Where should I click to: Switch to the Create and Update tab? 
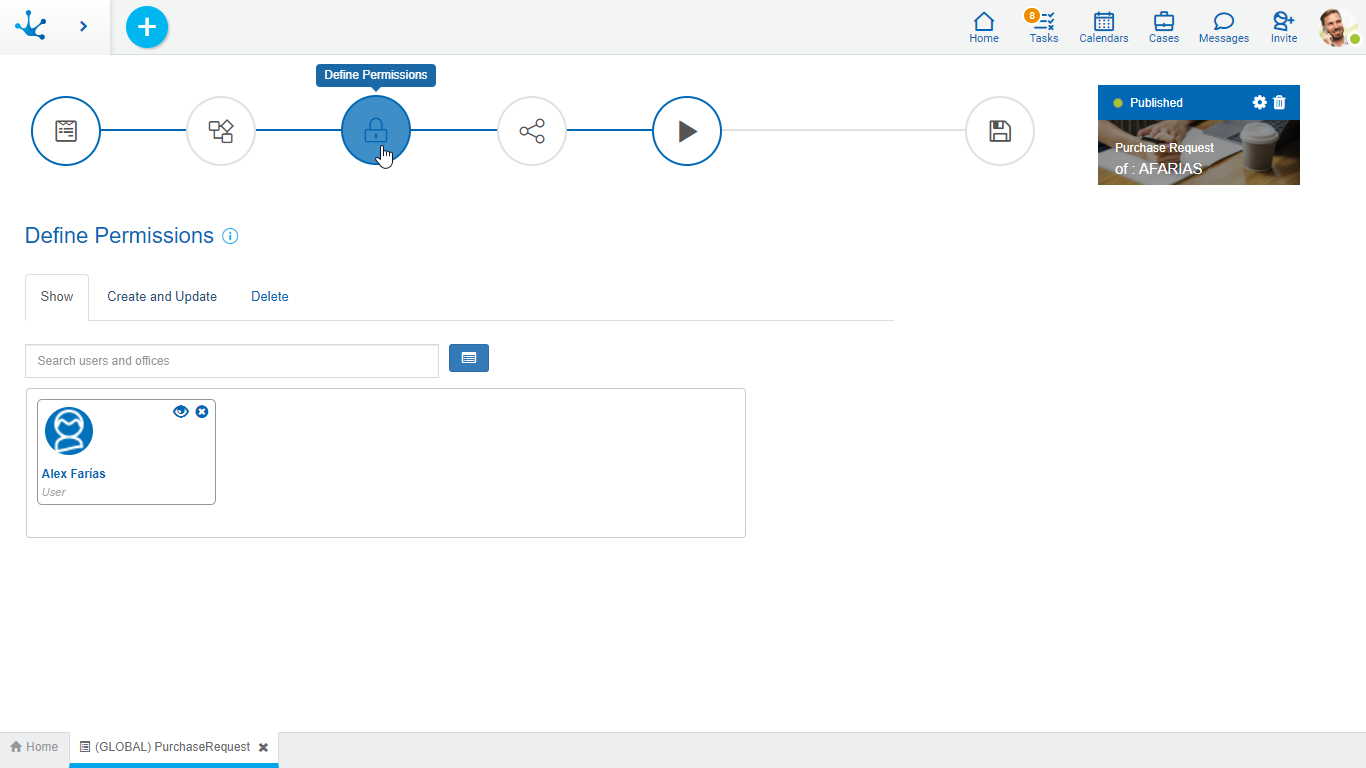[162, 297]
